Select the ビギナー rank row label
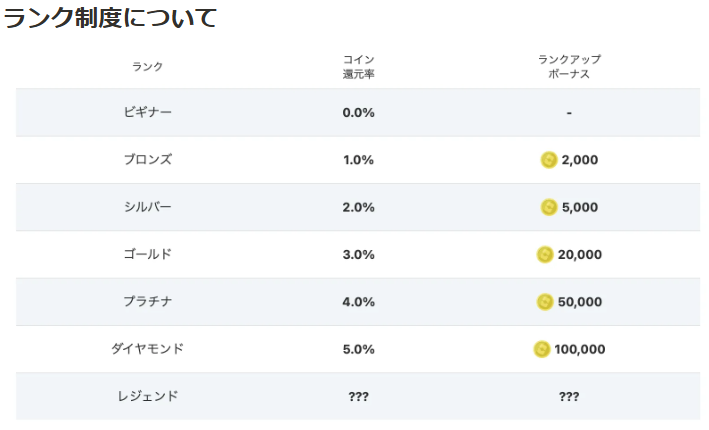Image resolution: width=709 pixels, height=430 pixels. pyautogui.click(x=148, y=112)
